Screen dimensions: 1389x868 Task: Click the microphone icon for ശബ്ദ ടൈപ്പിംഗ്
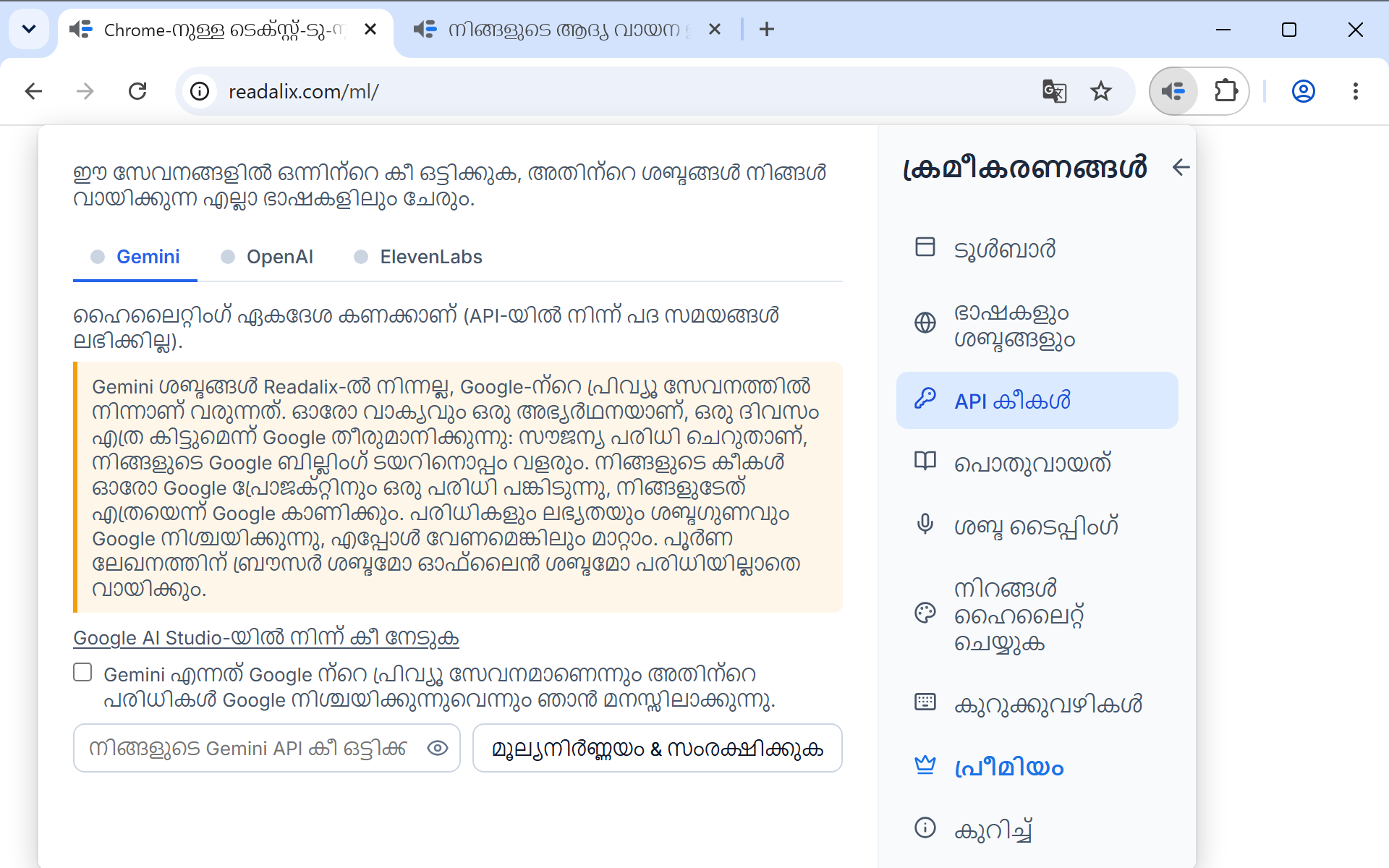[925, 524]
